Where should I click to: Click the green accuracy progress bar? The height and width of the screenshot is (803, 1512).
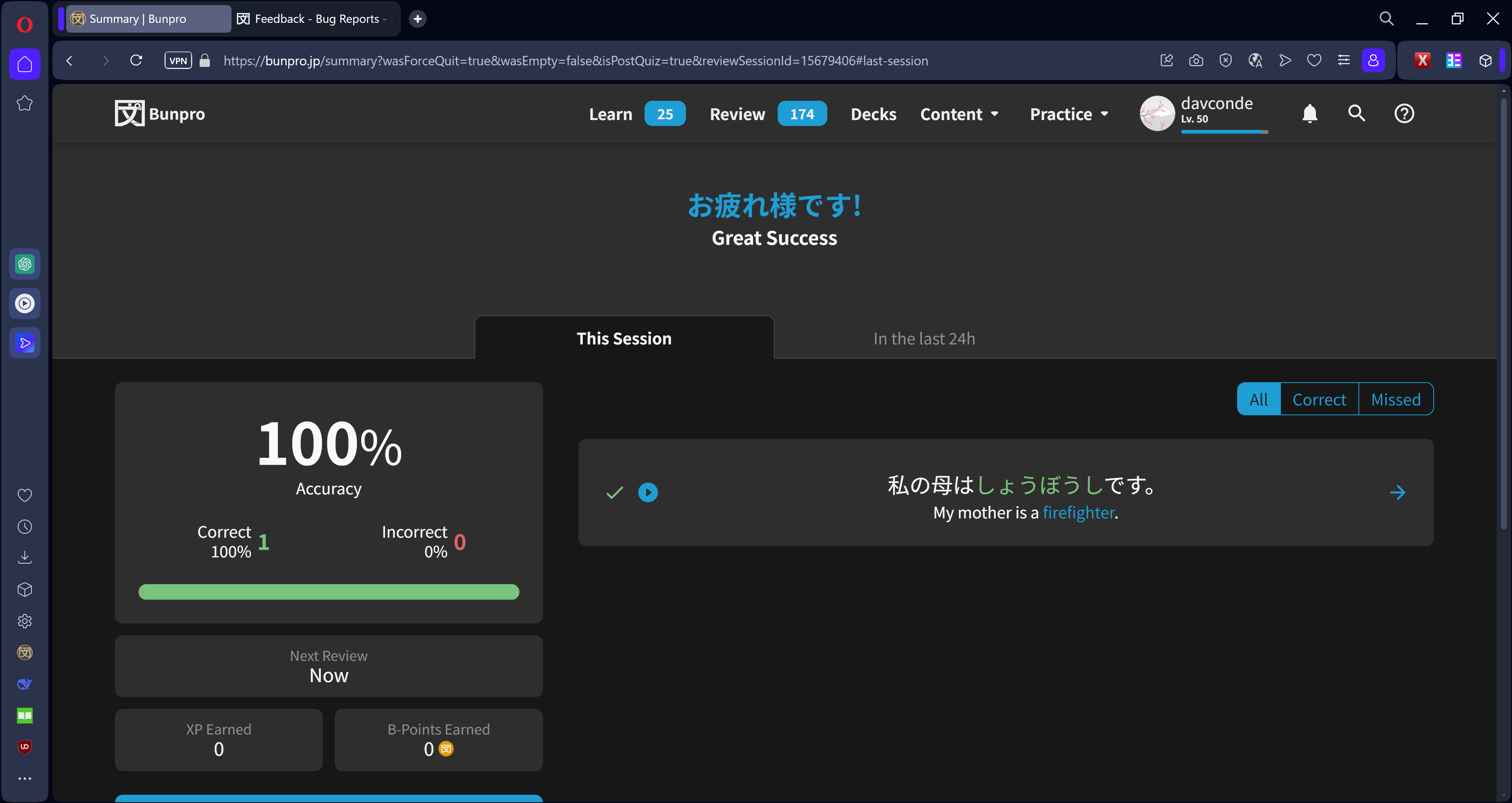[x=329, y=592]
